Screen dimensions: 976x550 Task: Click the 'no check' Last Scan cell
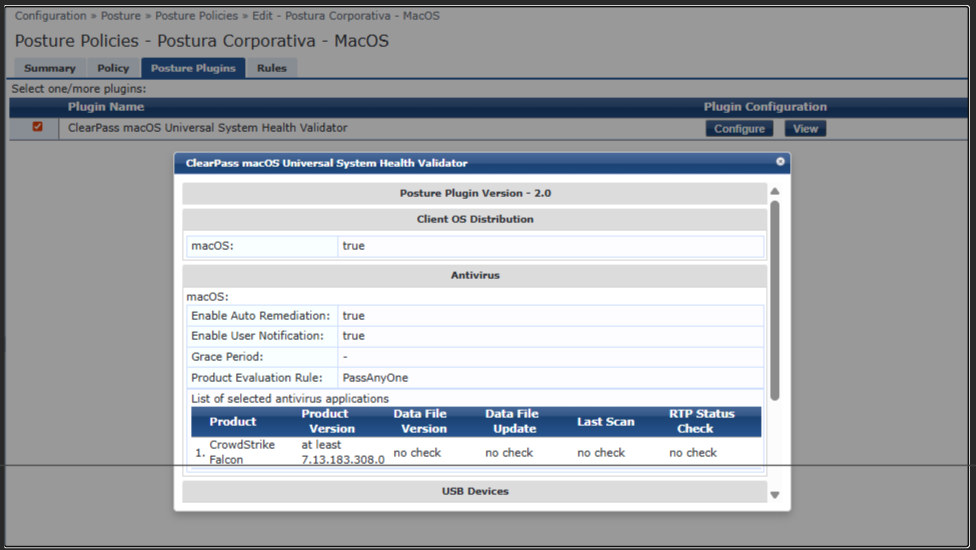[601, 453]
